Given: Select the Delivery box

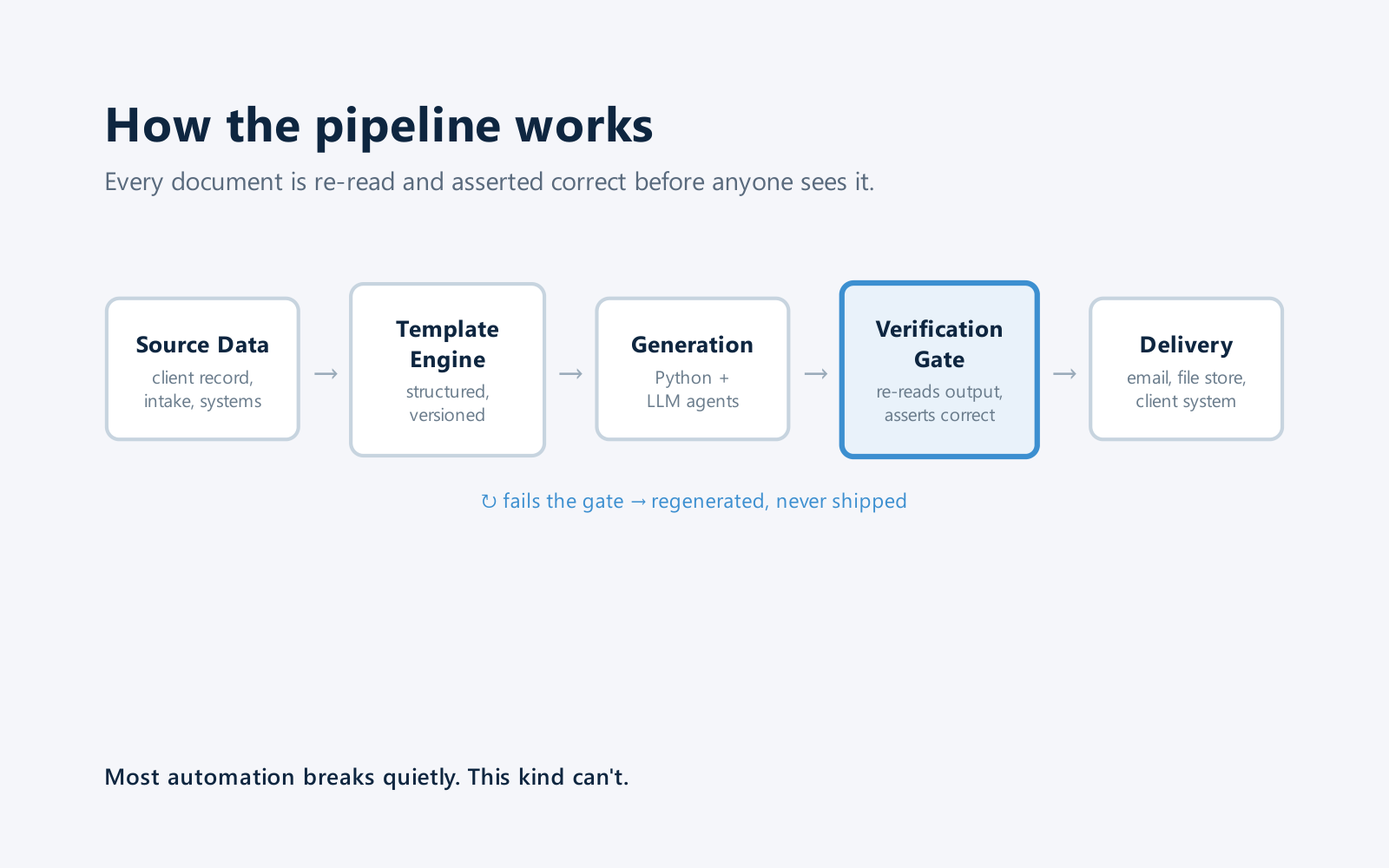Looking at the screenshot, I should (1186, 369).
